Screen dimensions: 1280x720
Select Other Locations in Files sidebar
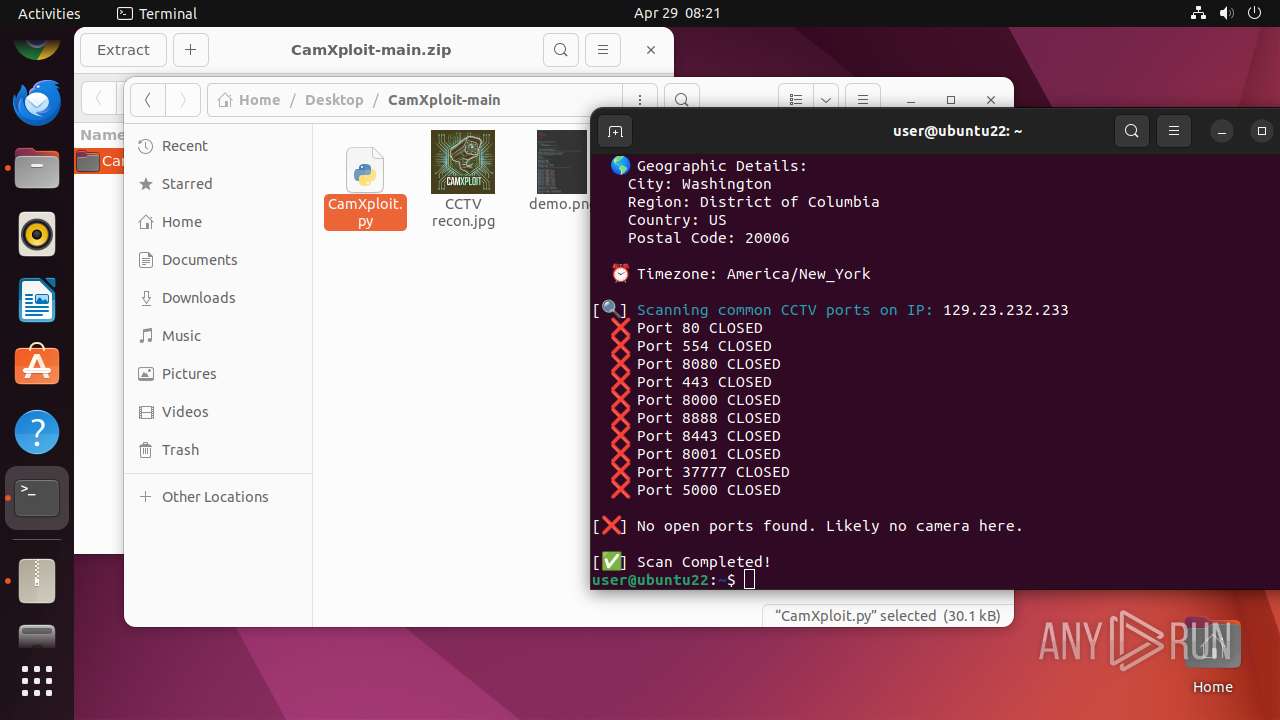pyautogui.click(x=218, y=497)
